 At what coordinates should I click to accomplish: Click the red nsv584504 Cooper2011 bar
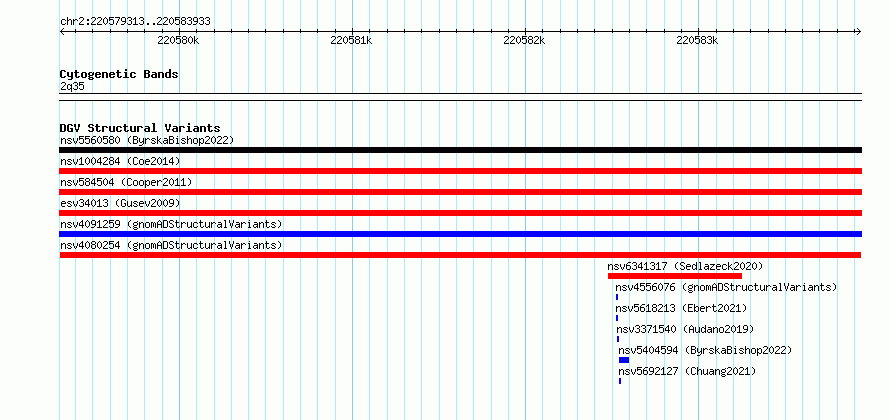click(x=460, y=192)
